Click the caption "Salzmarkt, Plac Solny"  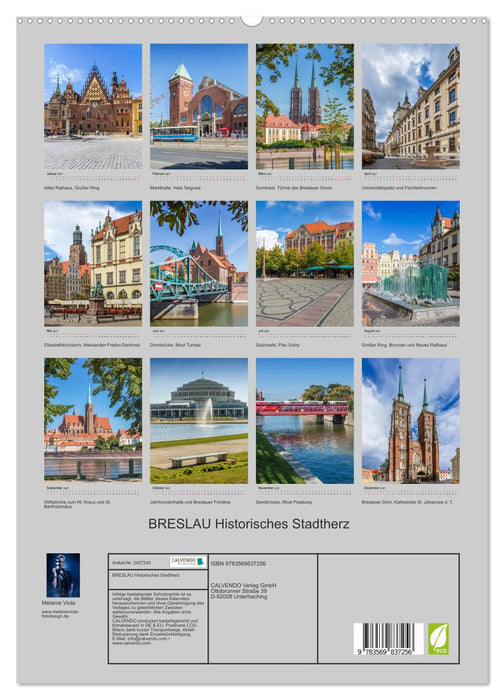(x=278, y=345)
